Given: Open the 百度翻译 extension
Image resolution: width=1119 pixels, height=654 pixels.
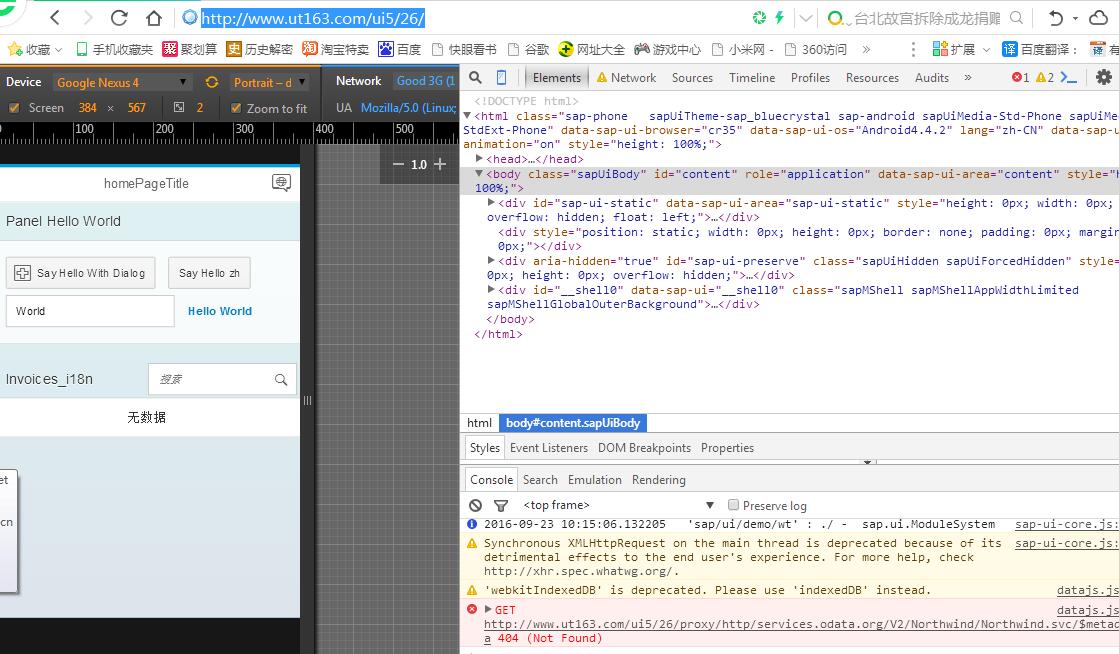Looking at the screenshot, I should pyautogui.click(x=1038, y=49).
